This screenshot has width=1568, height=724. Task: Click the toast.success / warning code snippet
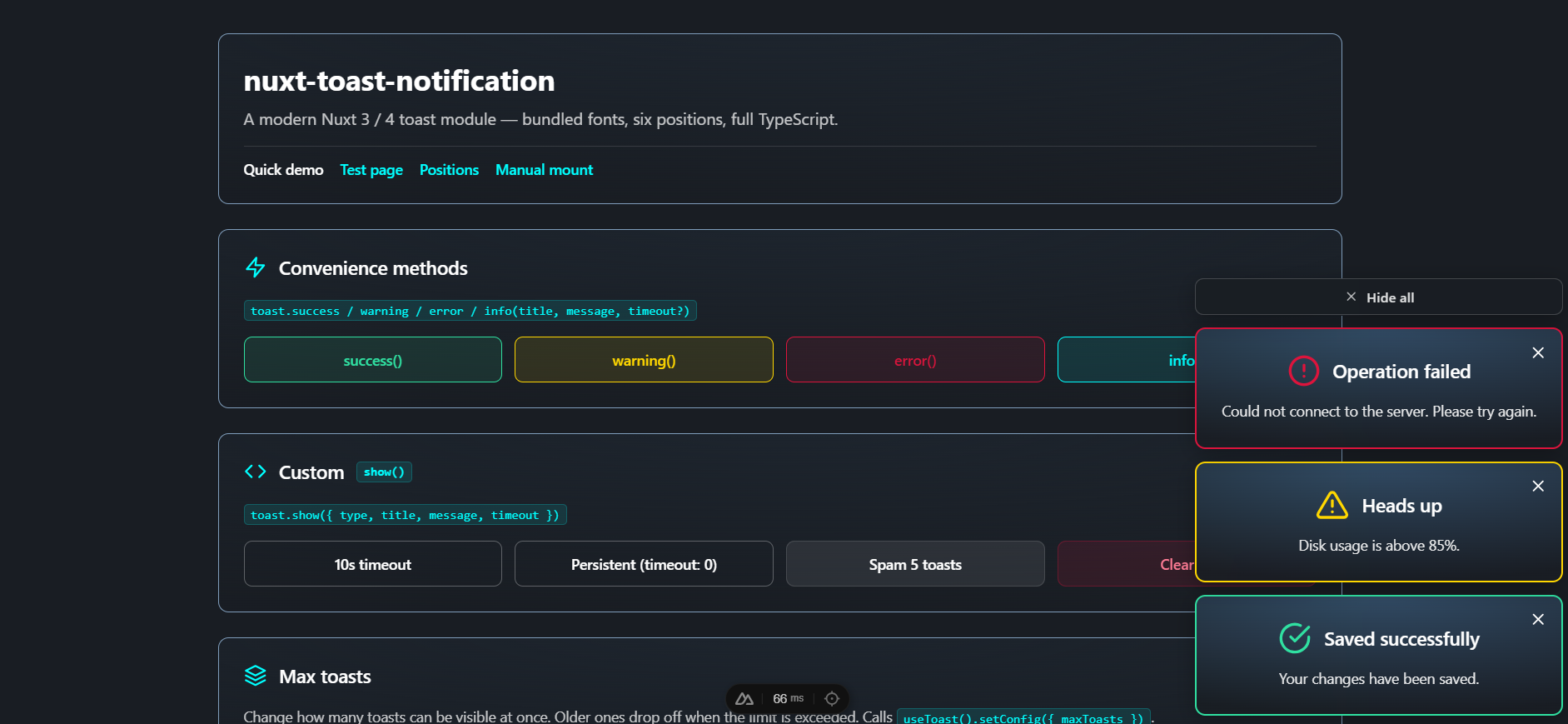click(470, 311)
